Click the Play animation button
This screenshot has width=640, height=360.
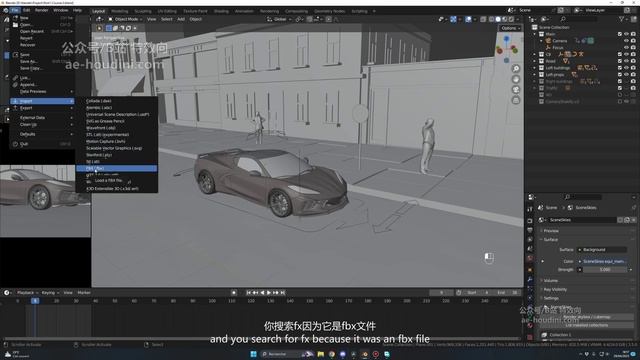269,293
